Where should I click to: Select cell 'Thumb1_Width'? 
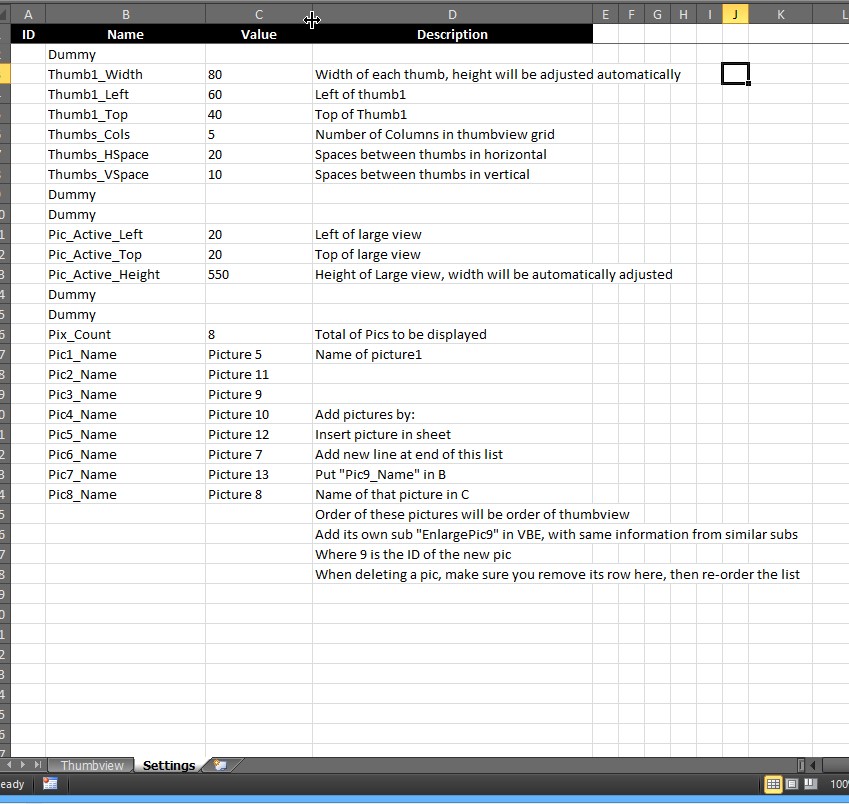click(x=126, y=74)
